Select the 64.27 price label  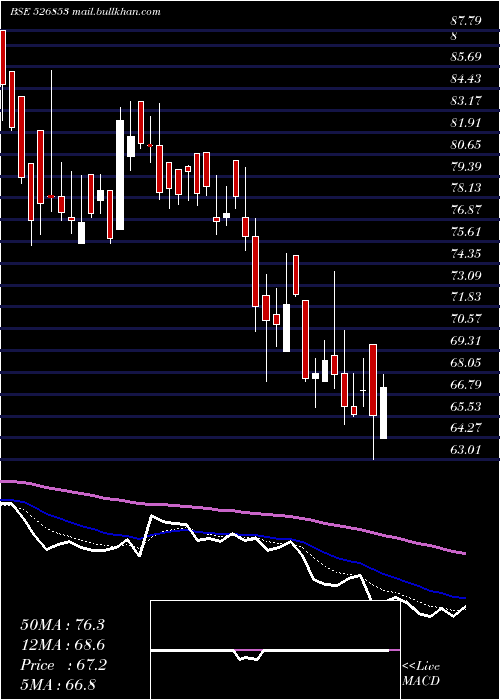[x=466, y=428]
